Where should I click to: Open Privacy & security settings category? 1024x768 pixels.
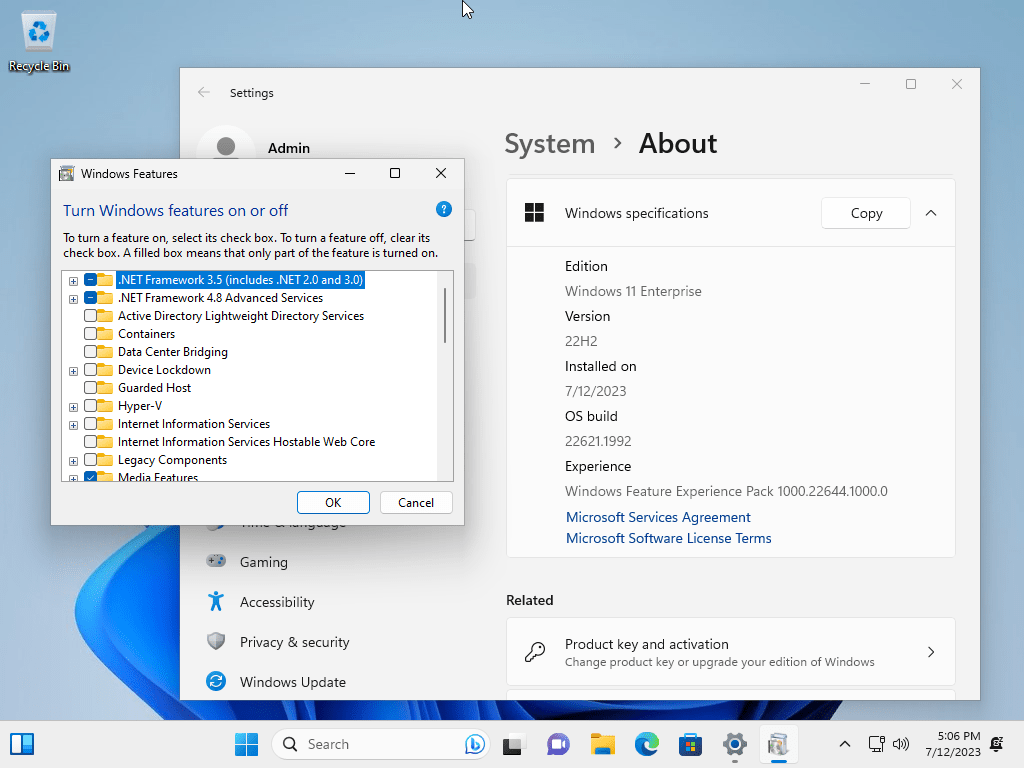click(x=294, y=642)
